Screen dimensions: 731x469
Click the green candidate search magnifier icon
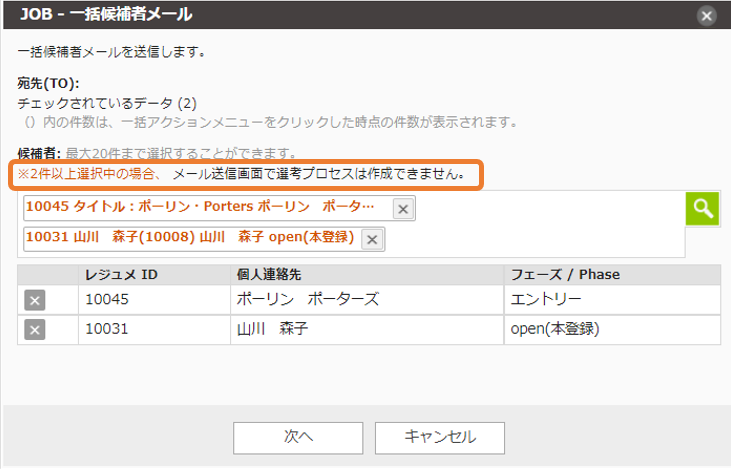pos(702,208)
